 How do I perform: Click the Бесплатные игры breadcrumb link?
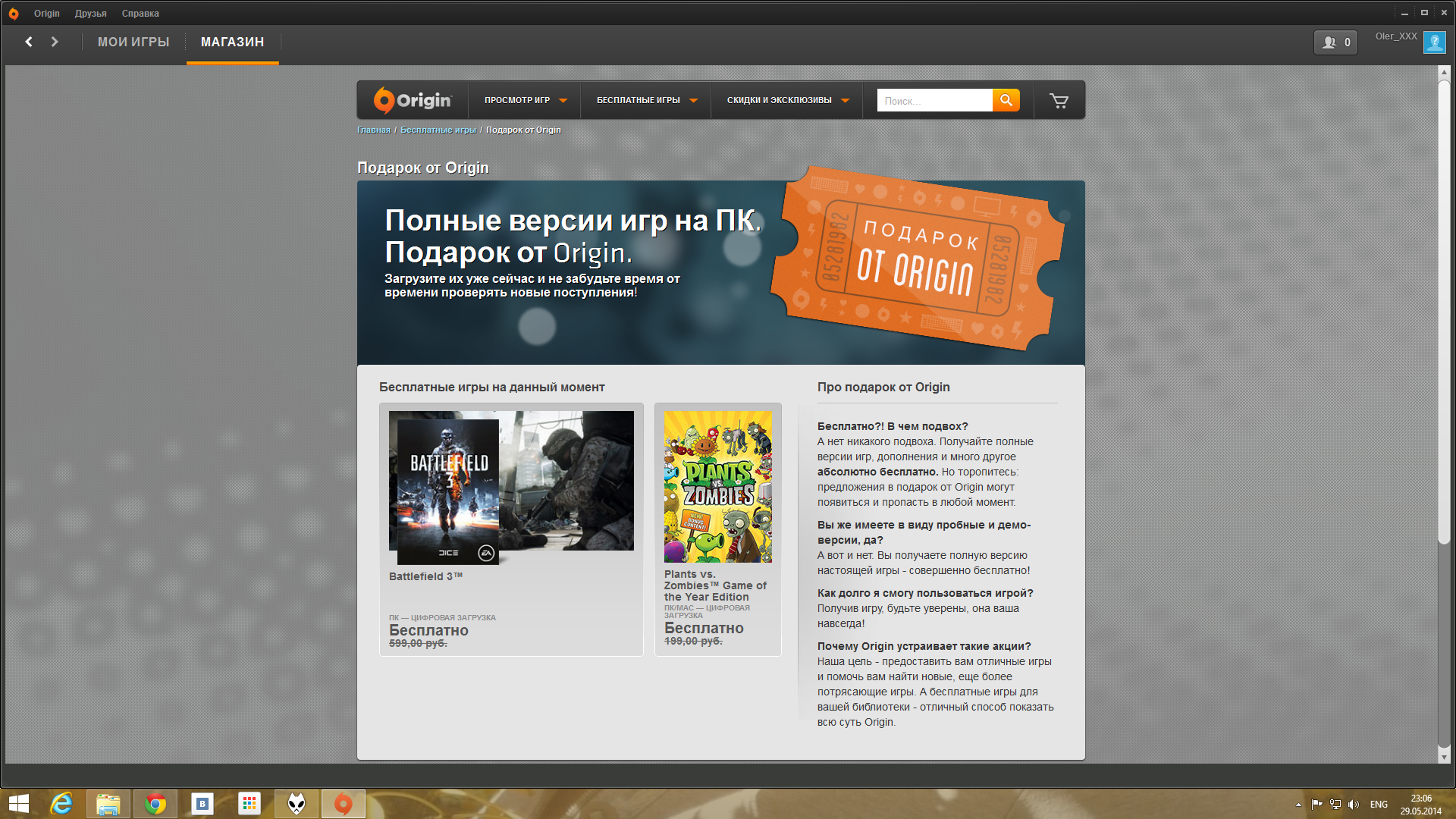click(x=438, y=130)
